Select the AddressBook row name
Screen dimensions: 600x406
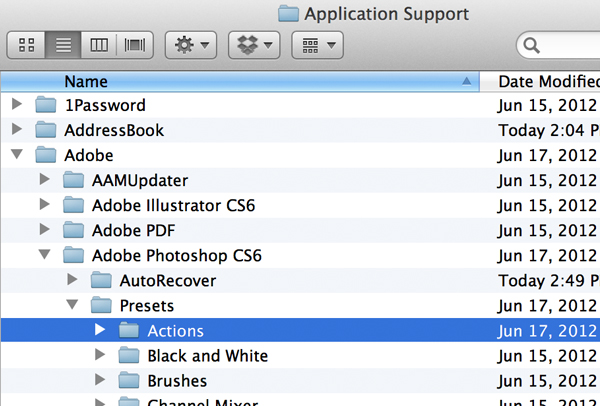coord(114,130)
